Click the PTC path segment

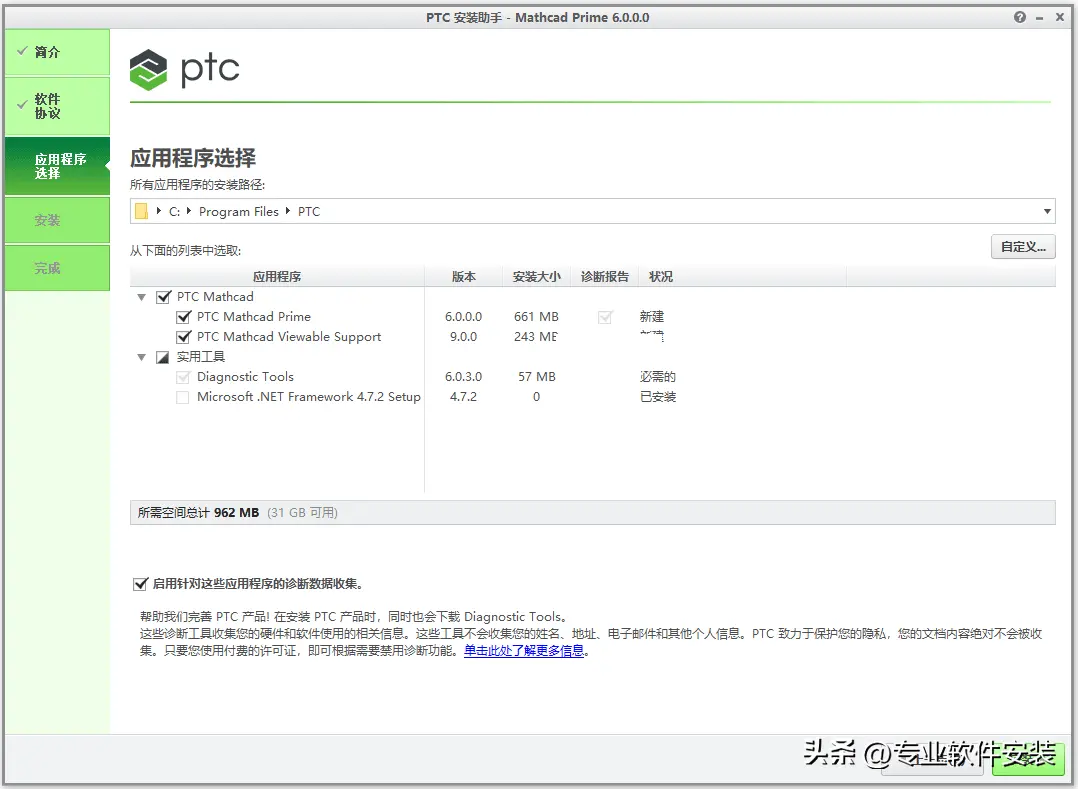(x=309, y=212)
